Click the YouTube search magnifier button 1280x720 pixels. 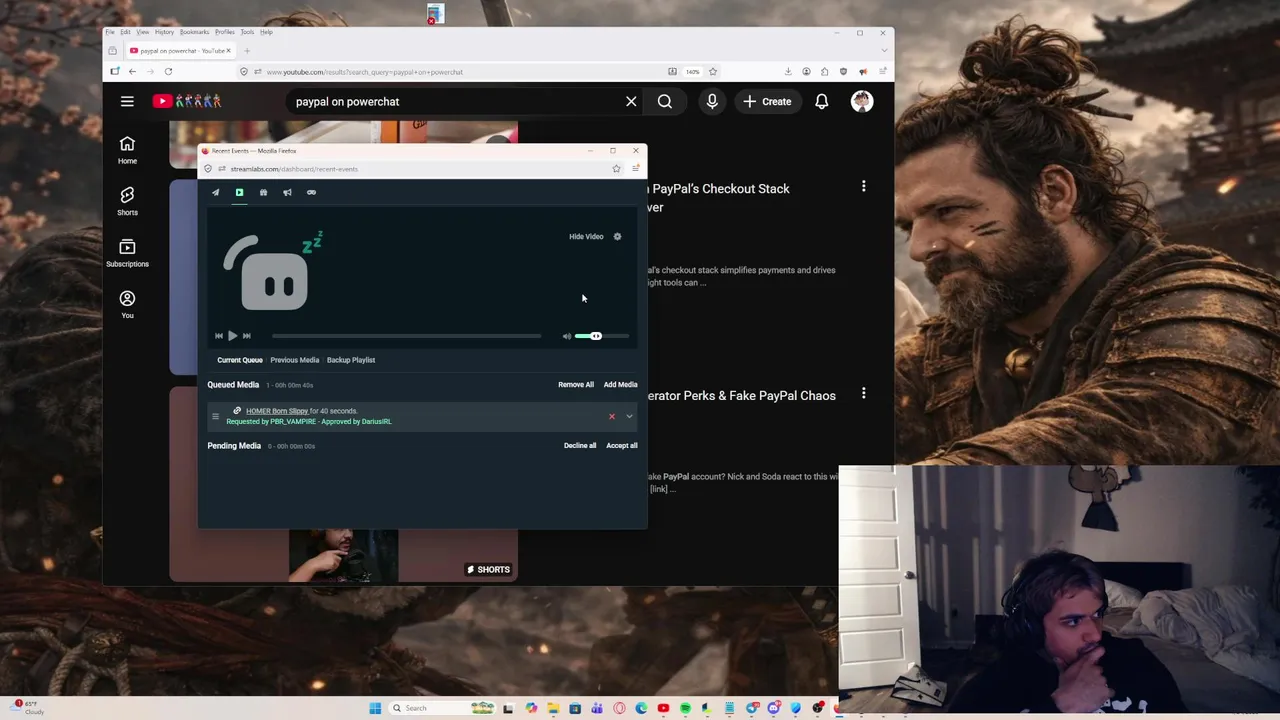(665, 101)
